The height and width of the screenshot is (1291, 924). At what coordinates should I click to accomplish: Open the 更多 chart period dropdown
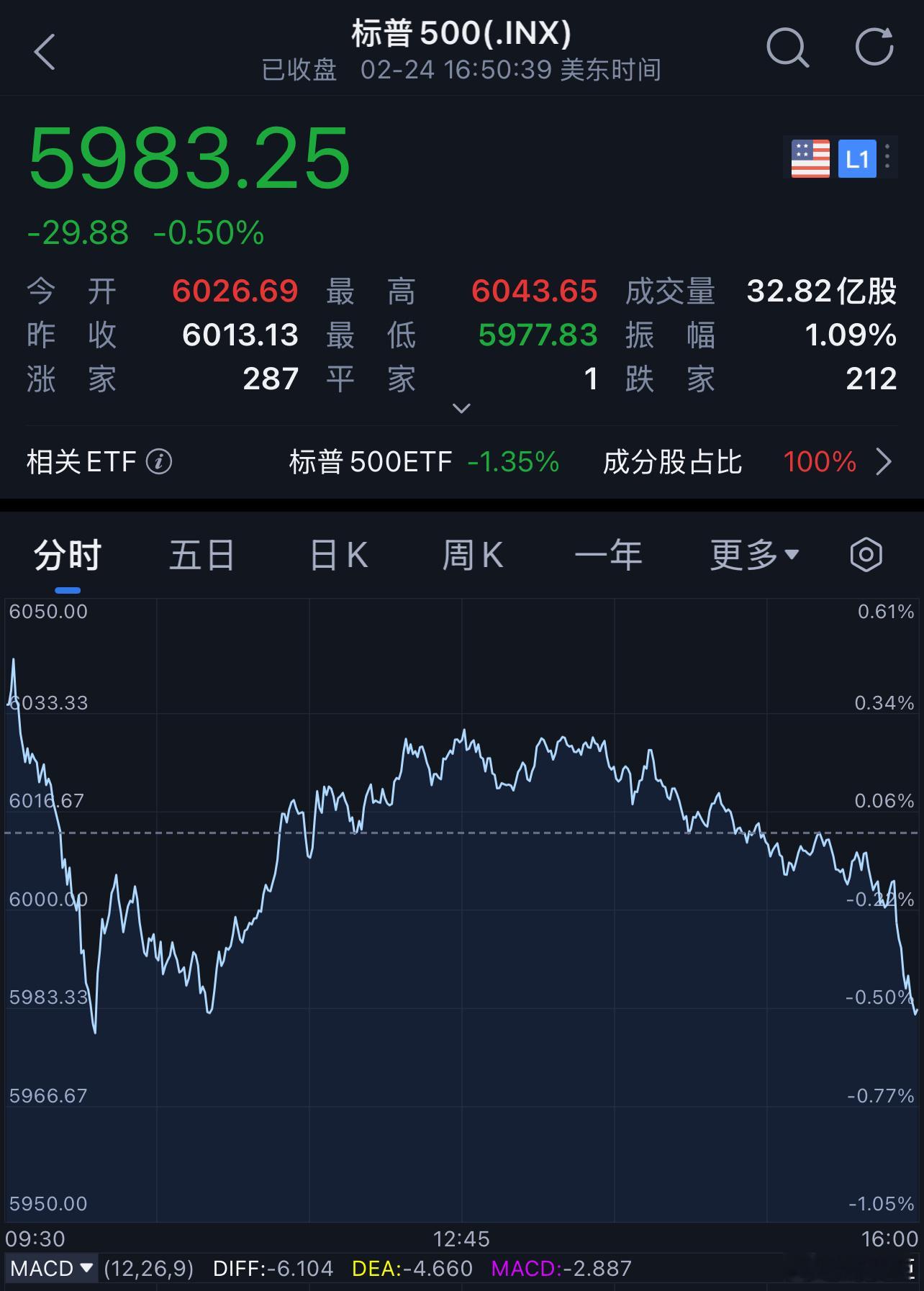(754, 555)
